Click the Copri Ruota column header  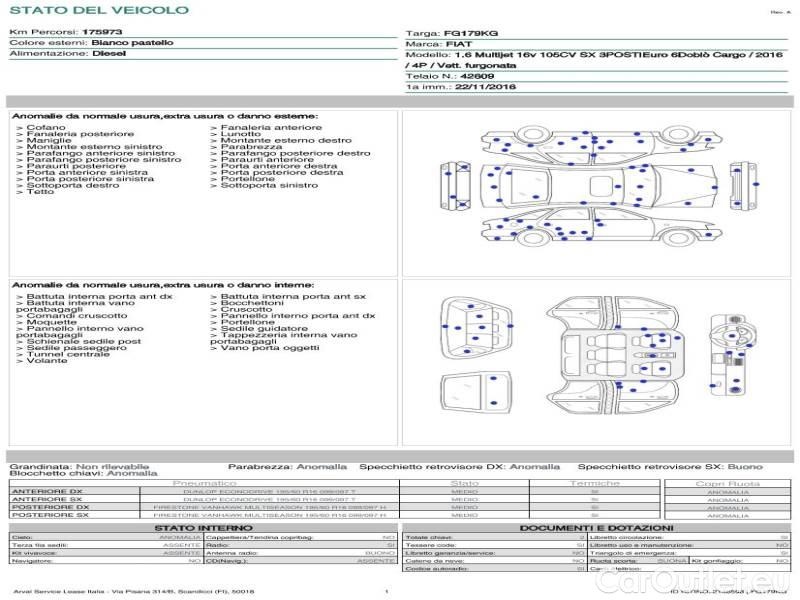pyautogui.click(x=727, y=483)
